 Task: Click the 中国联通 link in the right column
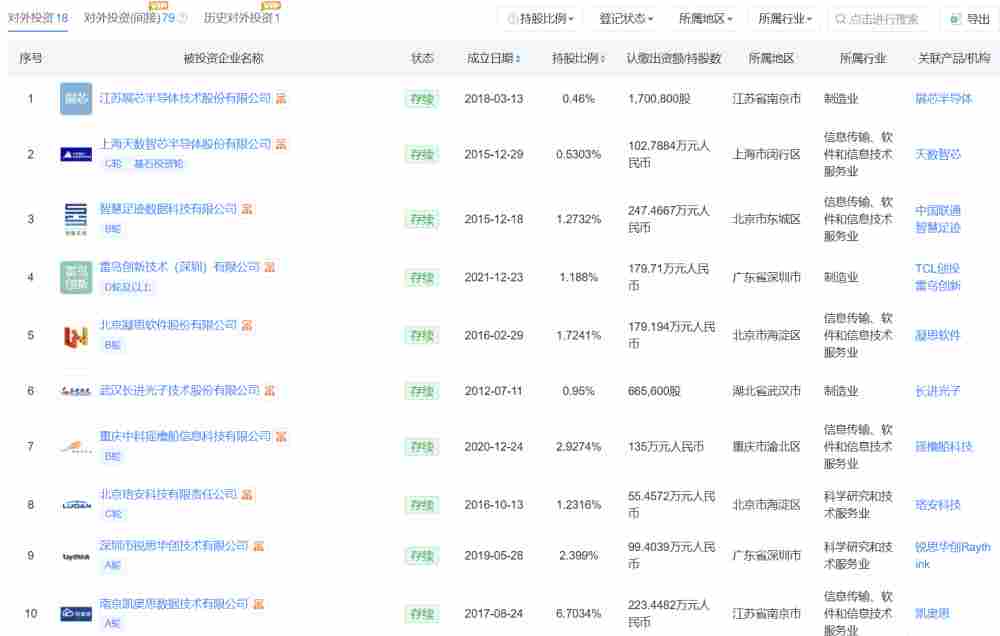tap(937, 209)
